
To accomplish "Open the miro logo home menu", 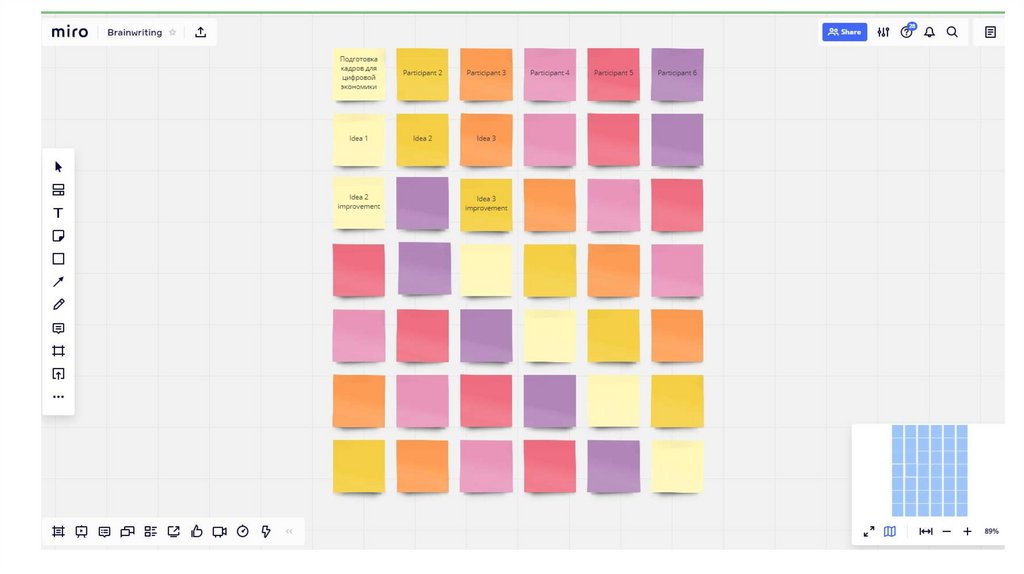I will [70, 32].
